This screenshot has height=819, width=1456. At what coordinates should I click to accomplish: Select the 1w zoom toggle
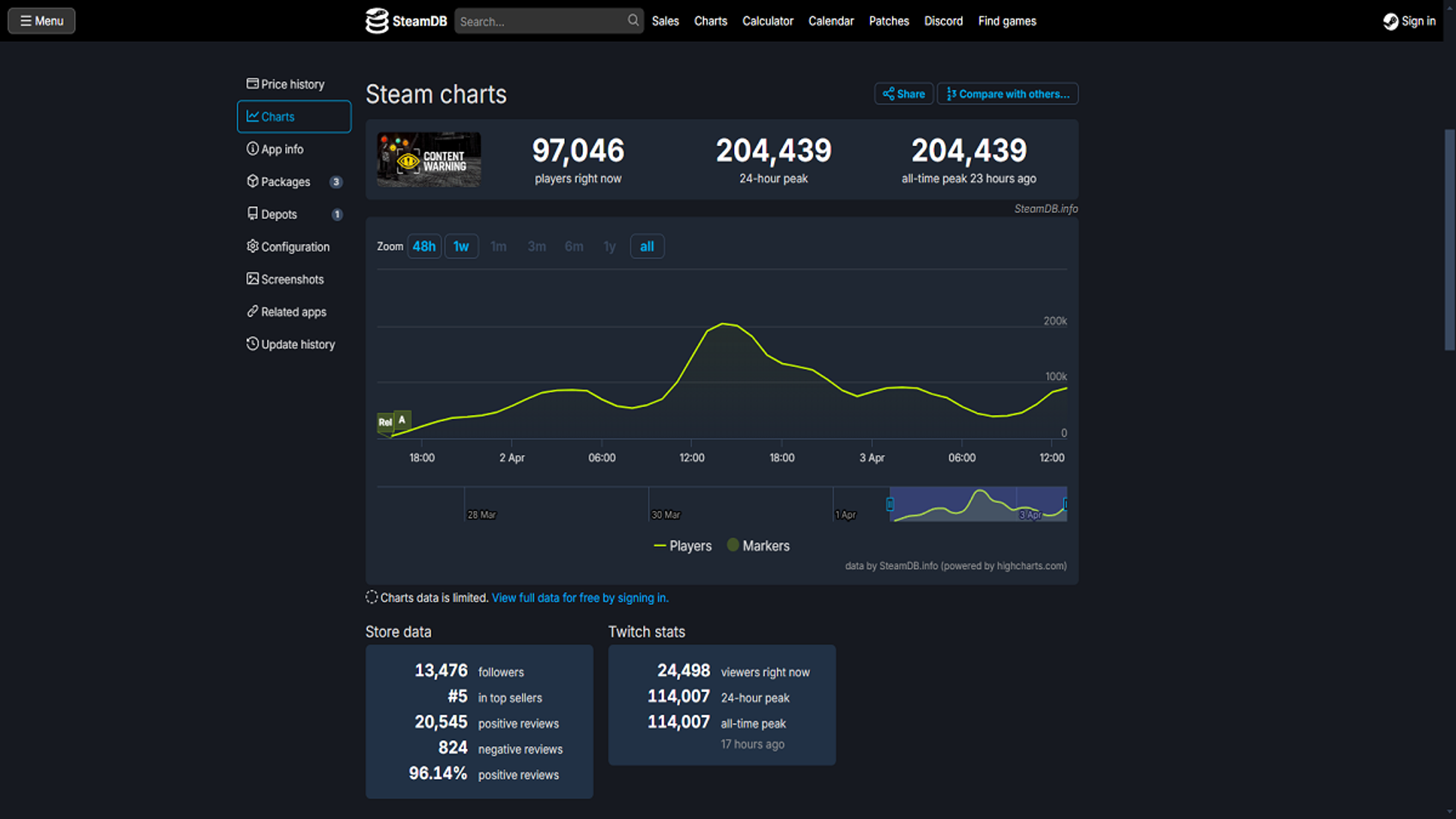pos(461,246)
